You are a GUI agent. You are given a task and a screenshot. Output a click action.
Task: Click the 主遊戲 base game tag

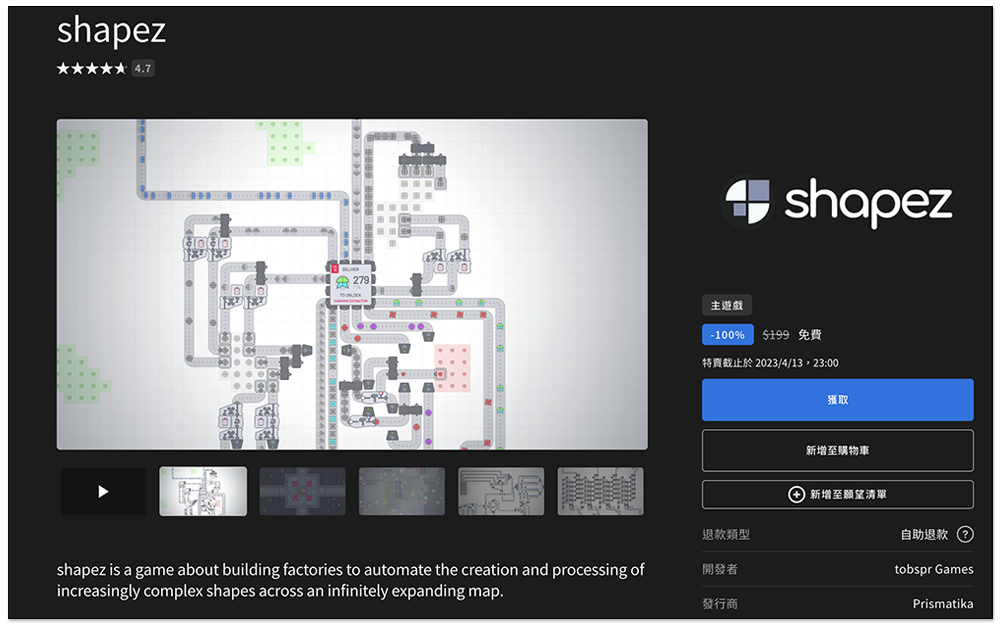coord(727,305)
